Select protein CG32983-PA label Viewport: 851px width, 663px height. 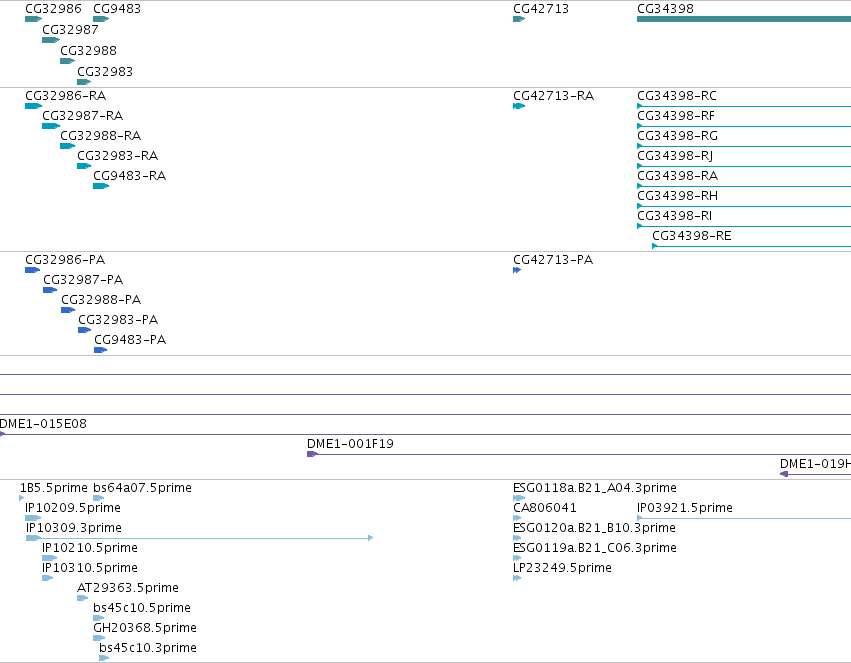(118, 321)
